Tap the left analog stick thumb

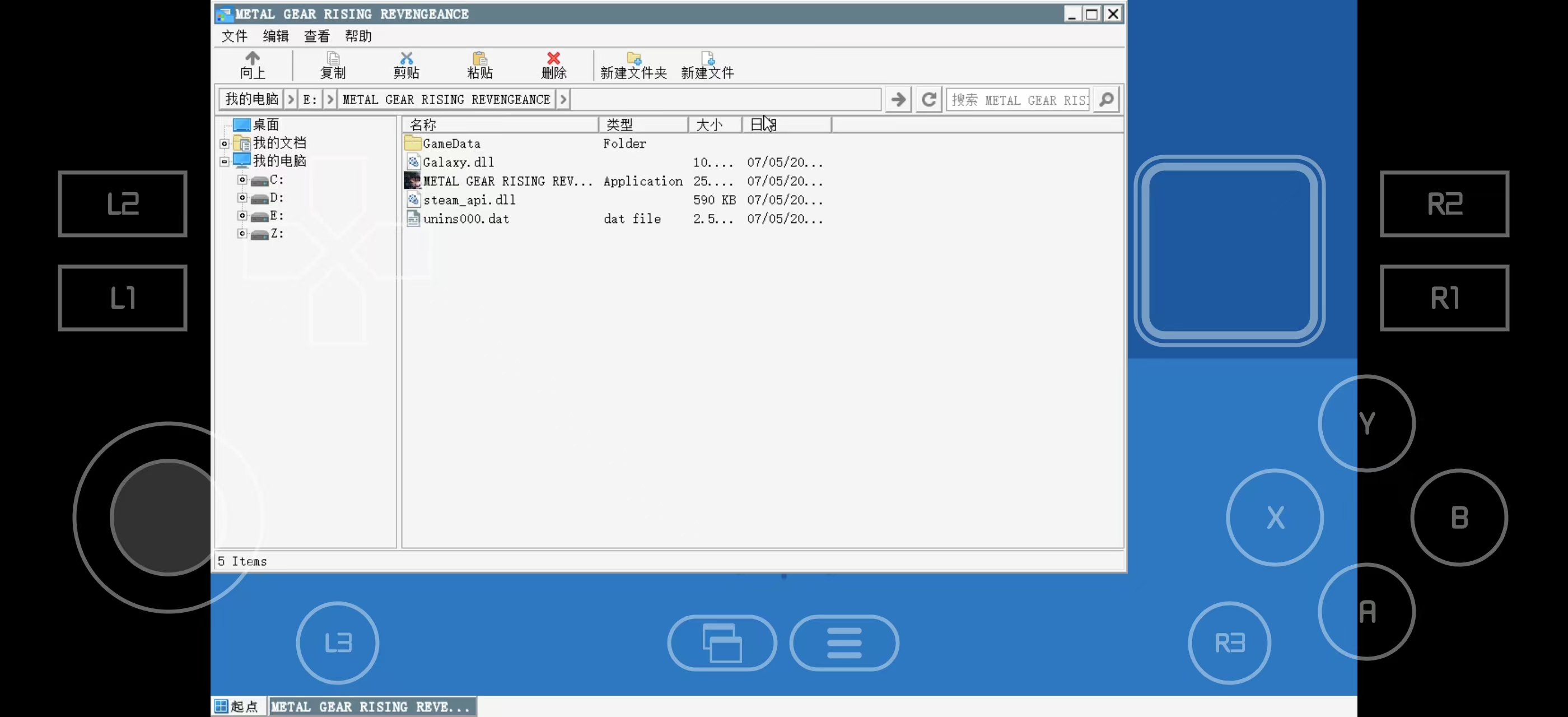pos(168,518)
